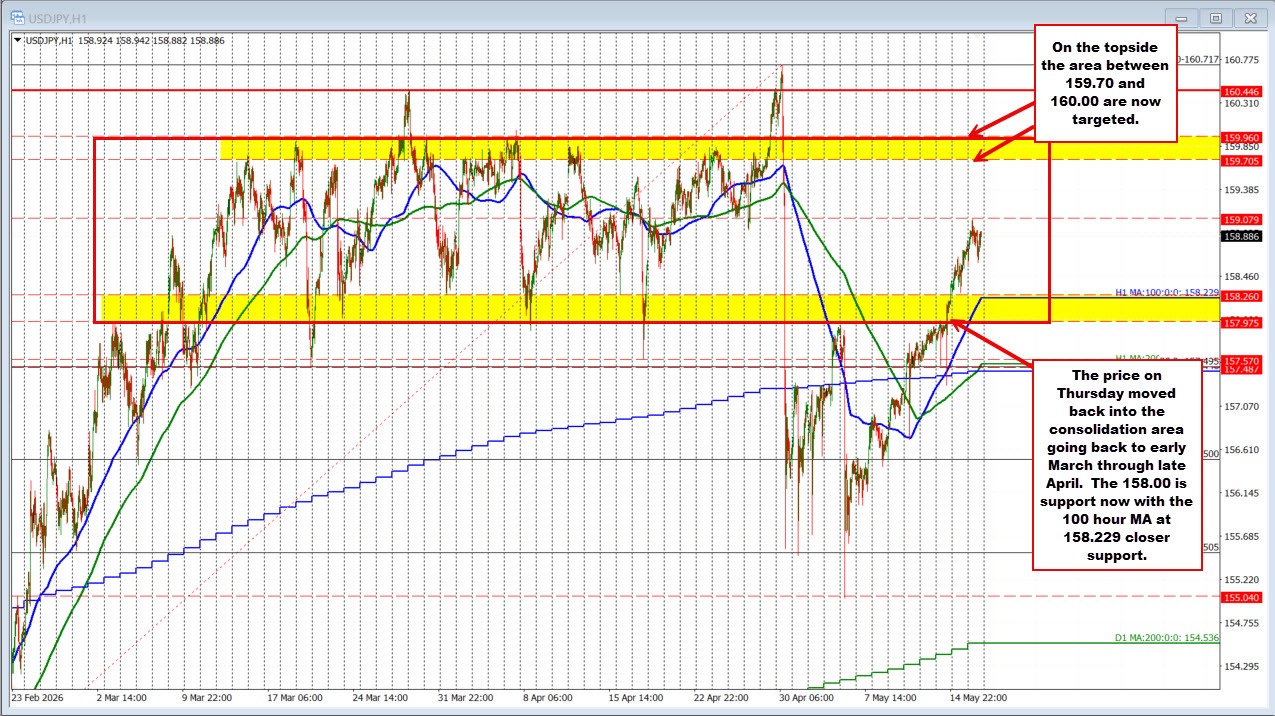Viewport: 1275px width, 716px height.
Task: Click the 9 Mar 22:00 time label
Action: (205, 697)
